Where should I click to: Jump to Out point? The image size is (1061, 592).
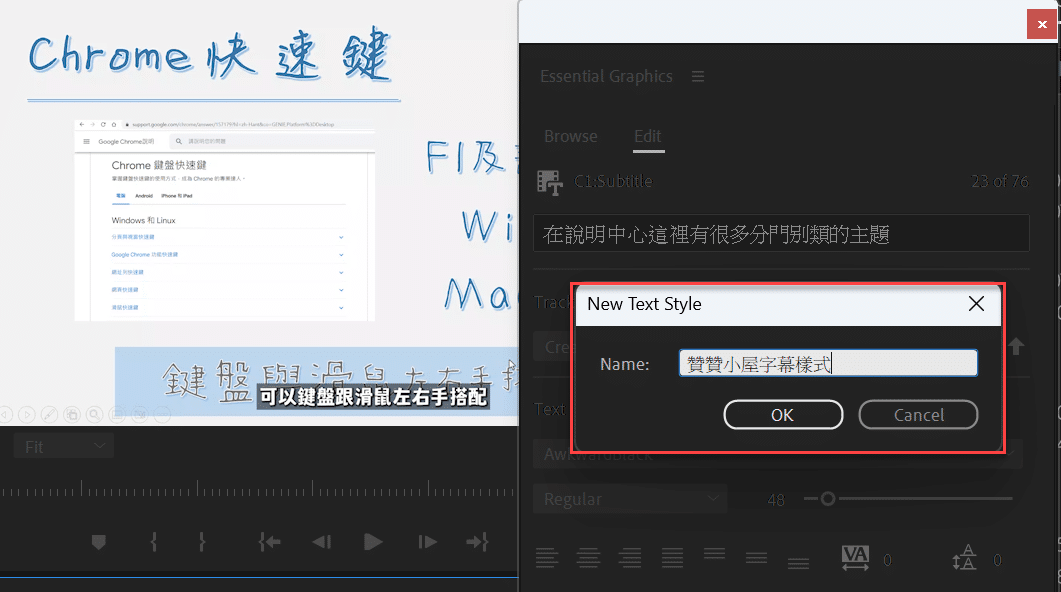pyautogui.click(x=477, y=542)
